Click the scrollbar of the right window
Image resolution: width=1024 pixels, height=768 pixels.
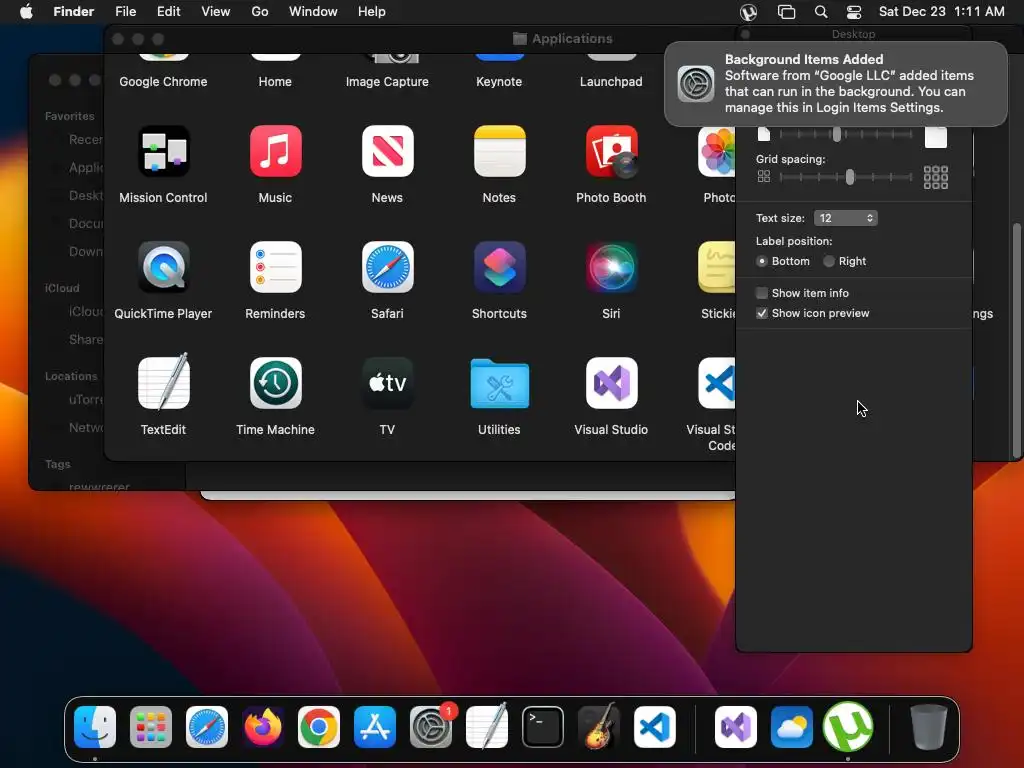(x=1016, y=340)
